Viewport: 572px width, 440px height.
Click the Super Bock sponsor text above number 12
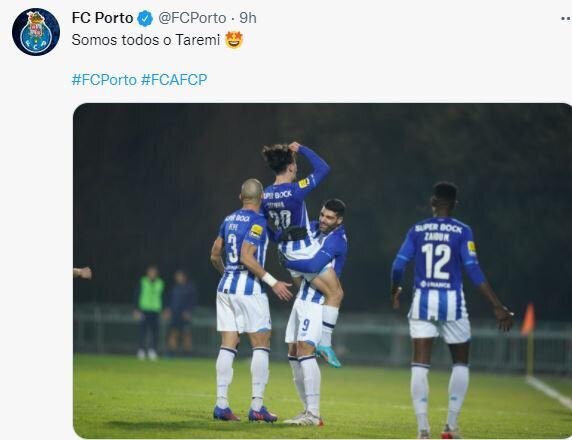pos(438,228)
